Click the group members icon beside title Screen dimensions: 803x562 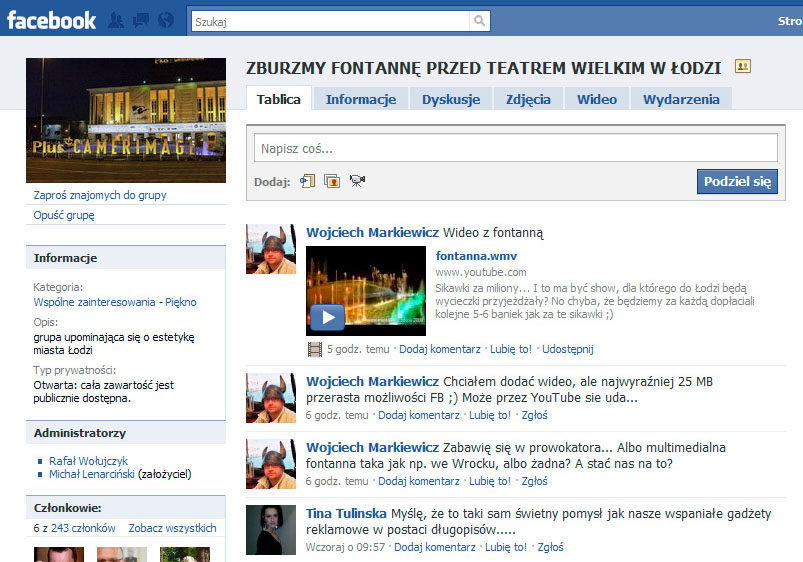[743, 66]
